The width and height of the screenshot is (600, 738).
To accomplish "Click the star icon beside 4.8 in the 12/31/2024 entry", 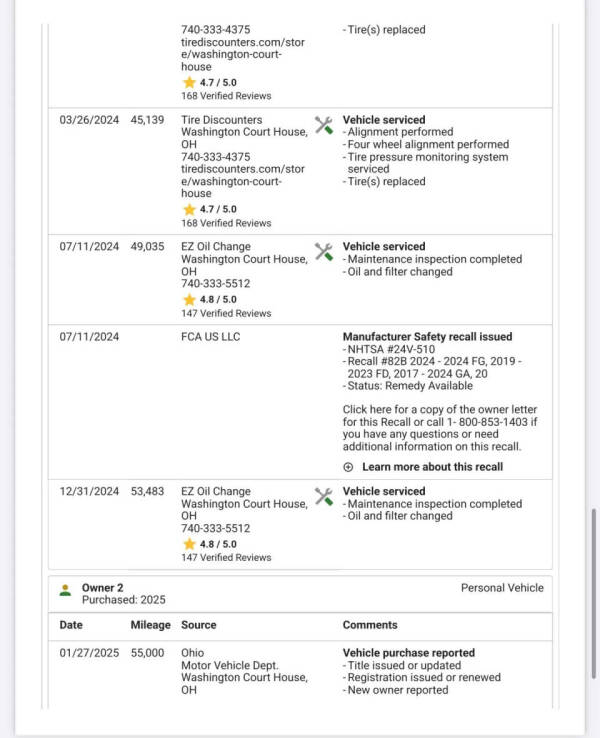I will pyautogui.click(x=189, y=544).
